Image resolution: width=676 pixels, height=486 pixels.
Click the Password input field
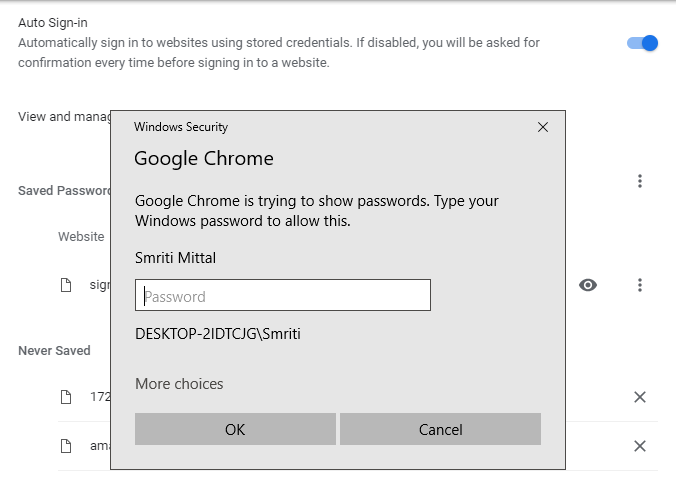pyautogui.click(x=283, y=296)
